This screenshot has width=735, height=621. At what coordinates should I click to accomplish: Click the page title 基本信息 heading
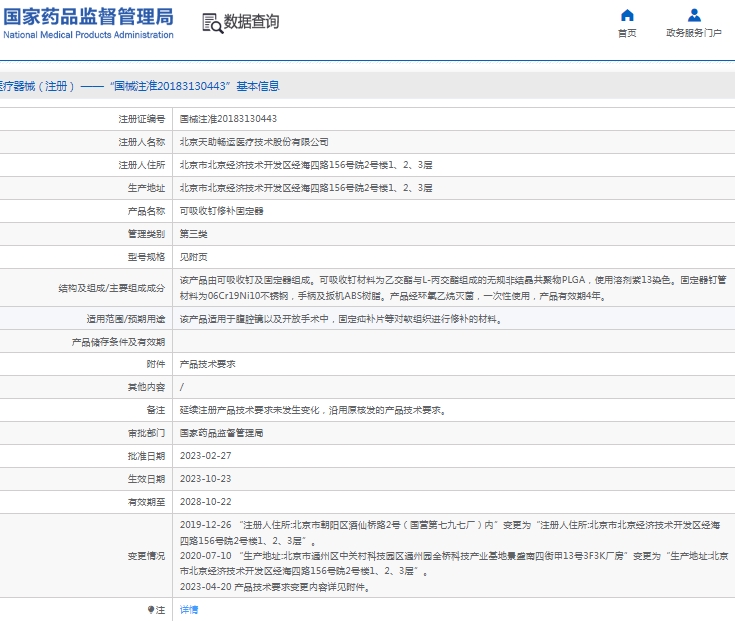tap(258, 86)
